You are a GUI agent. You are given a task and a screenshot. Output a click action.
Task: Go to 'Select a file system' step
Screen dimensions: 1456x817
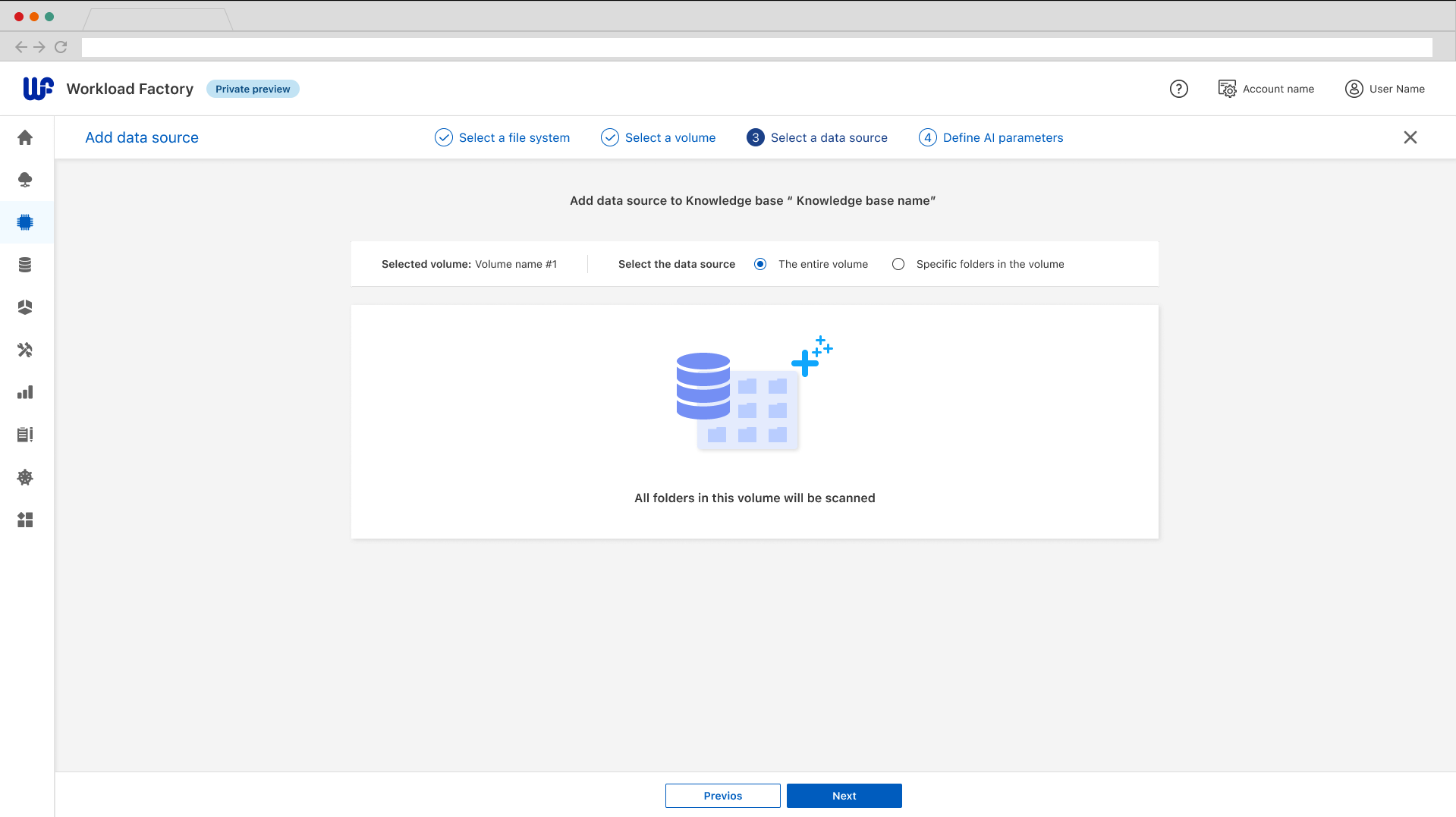502,137
